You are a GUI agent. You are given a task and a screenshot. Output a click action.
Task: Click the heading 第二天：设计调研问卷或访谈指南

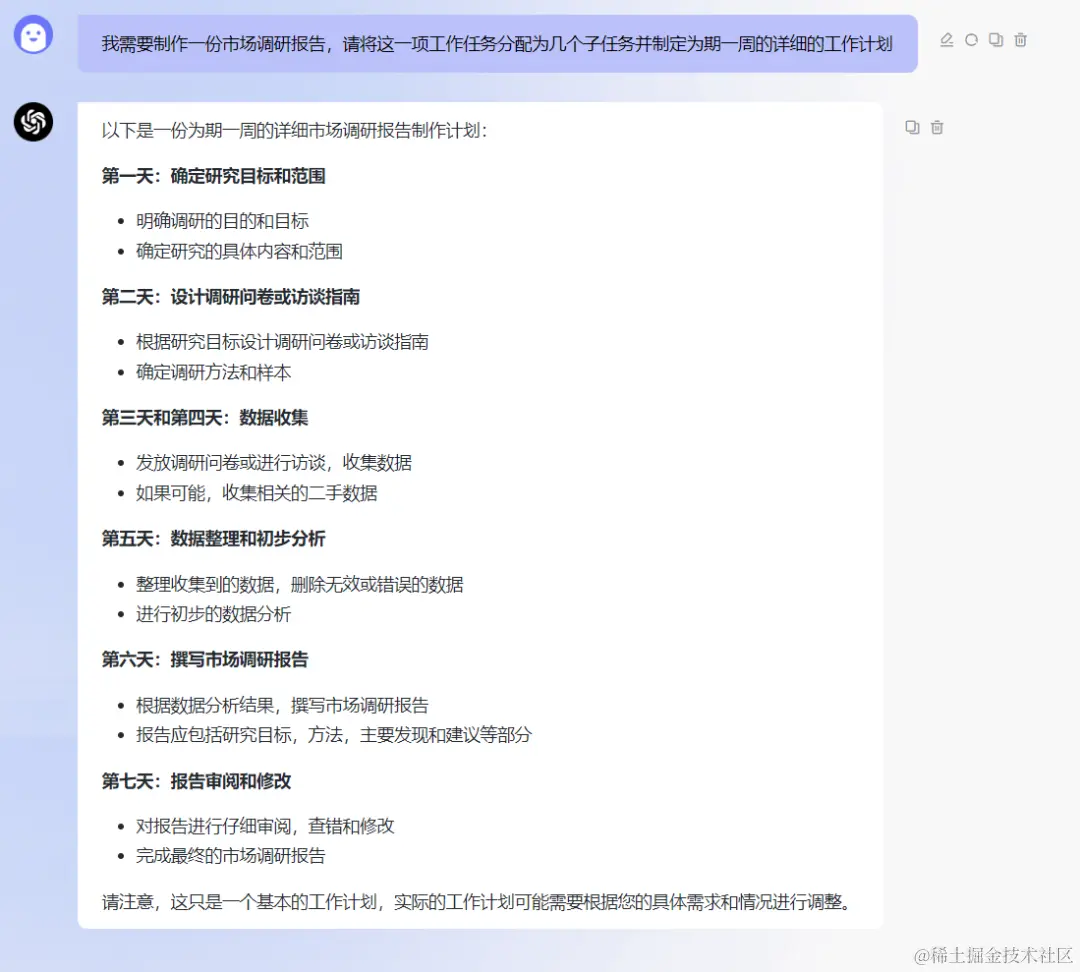[x=231, y=297]
